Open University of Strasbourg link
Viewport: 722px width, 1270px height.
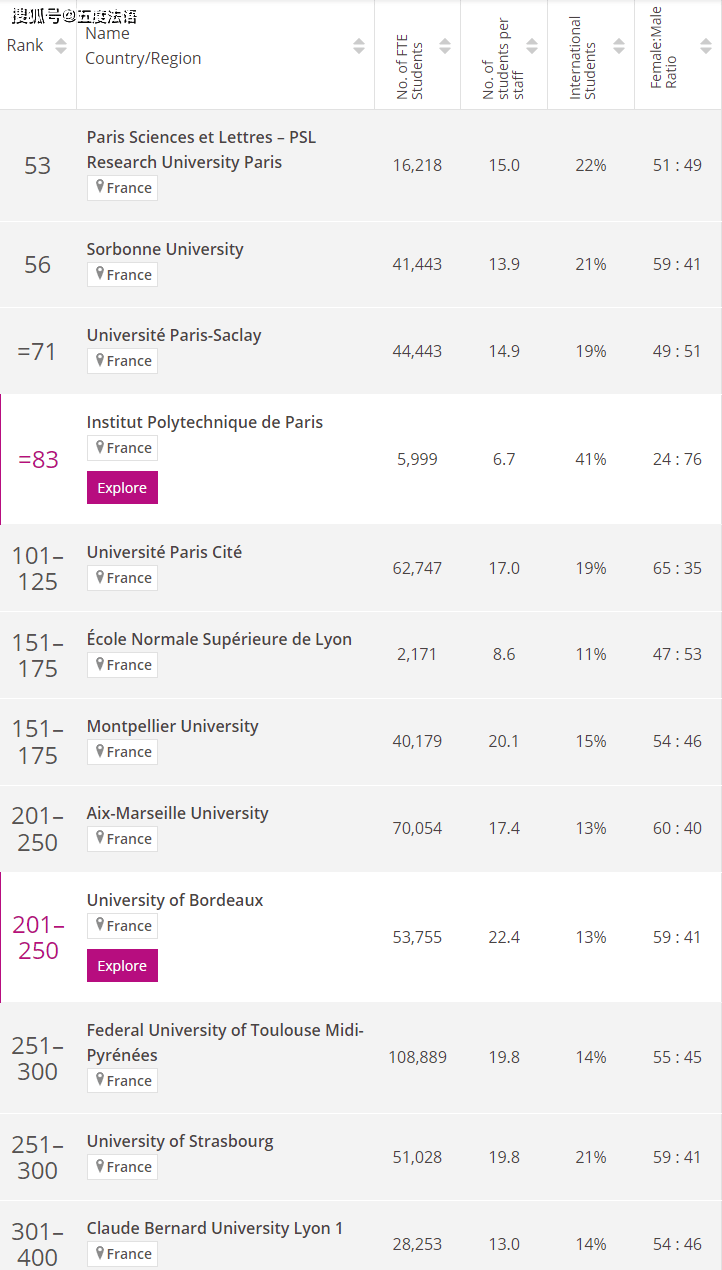tap(180, 1141)
